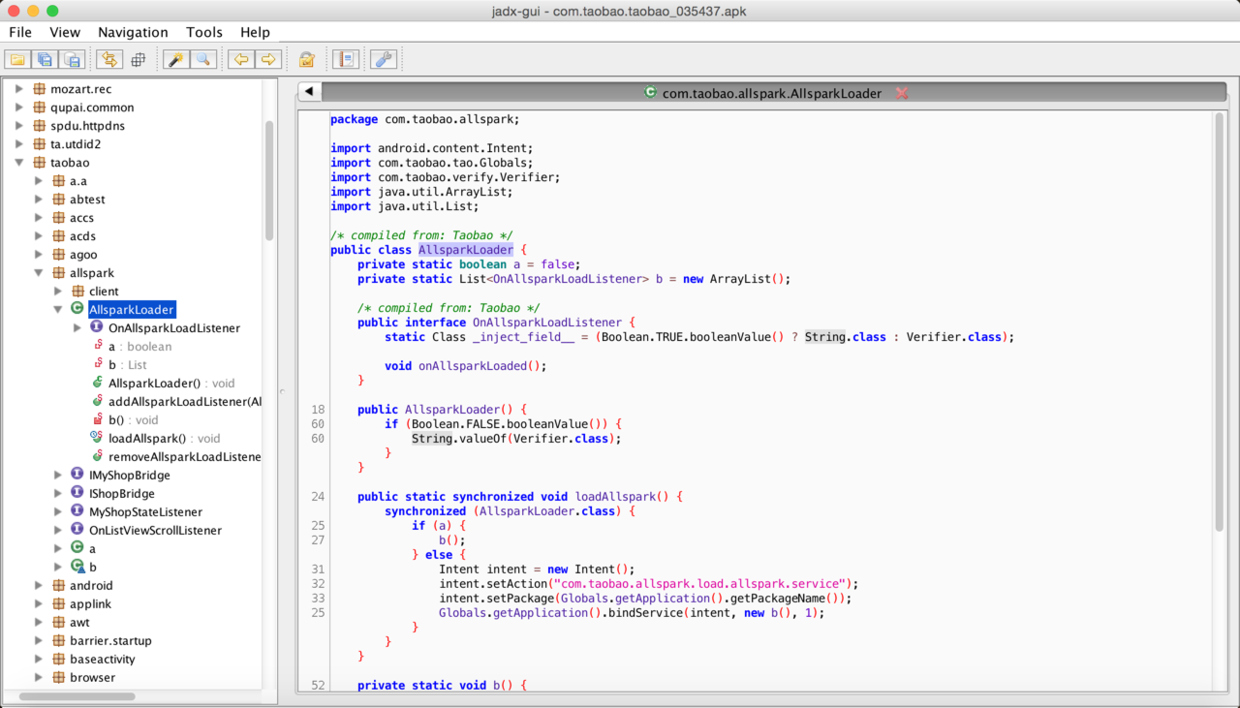This screenshot has height=708, width=1240.
Task: Open preferences with the wrench icon
Action: click(x=383, y=60)
